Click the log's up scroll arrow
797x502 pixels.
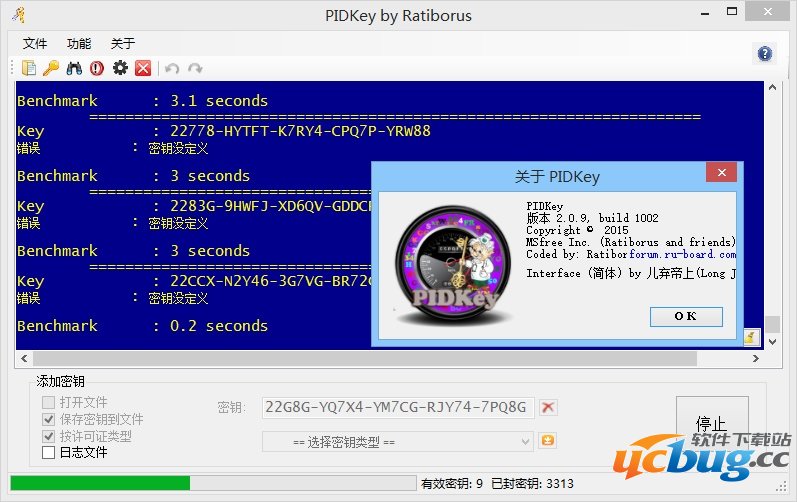[x=773, y=87]
